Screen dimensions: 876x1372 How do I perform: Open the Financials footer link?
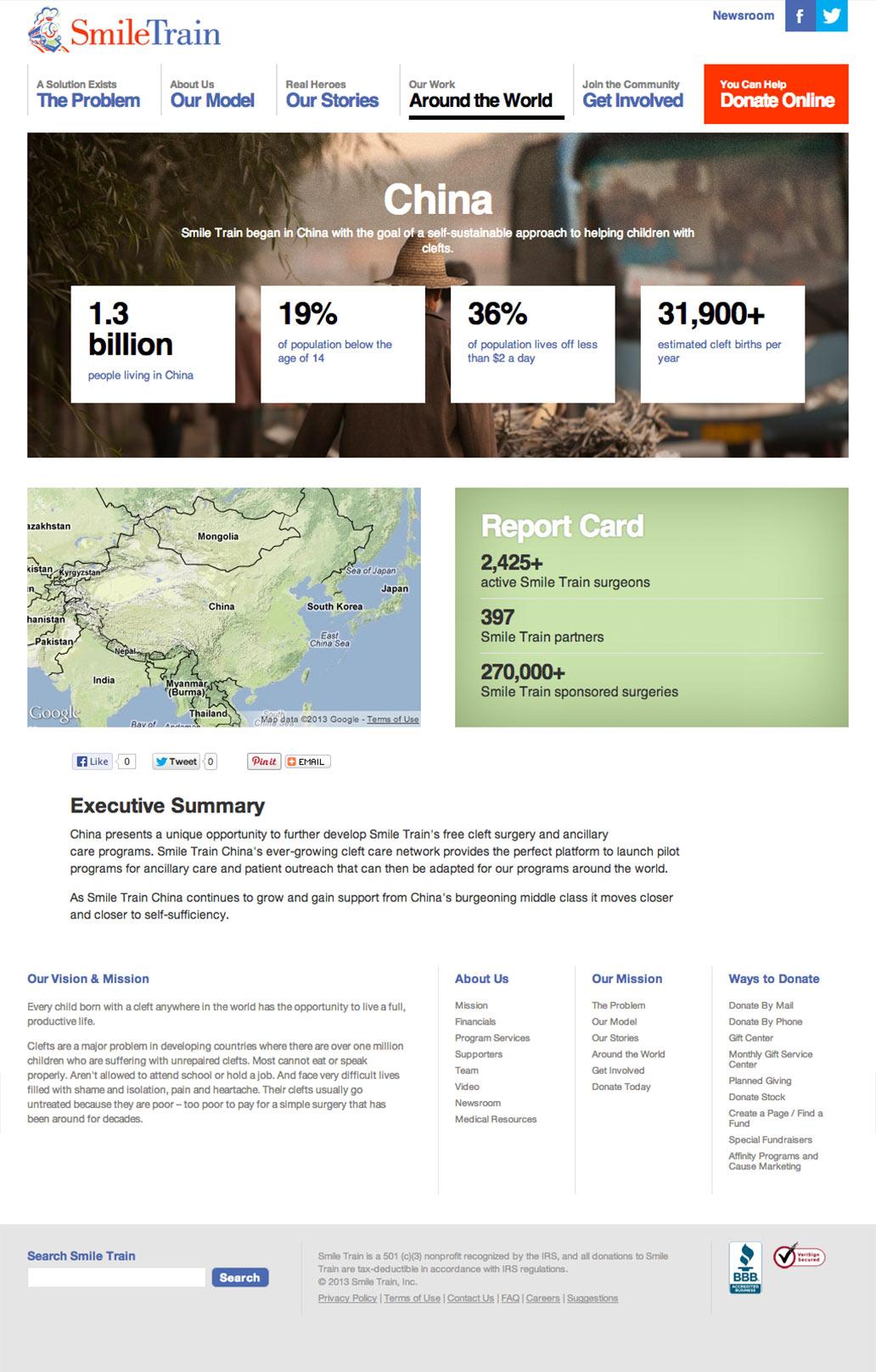click(475, 1021)
